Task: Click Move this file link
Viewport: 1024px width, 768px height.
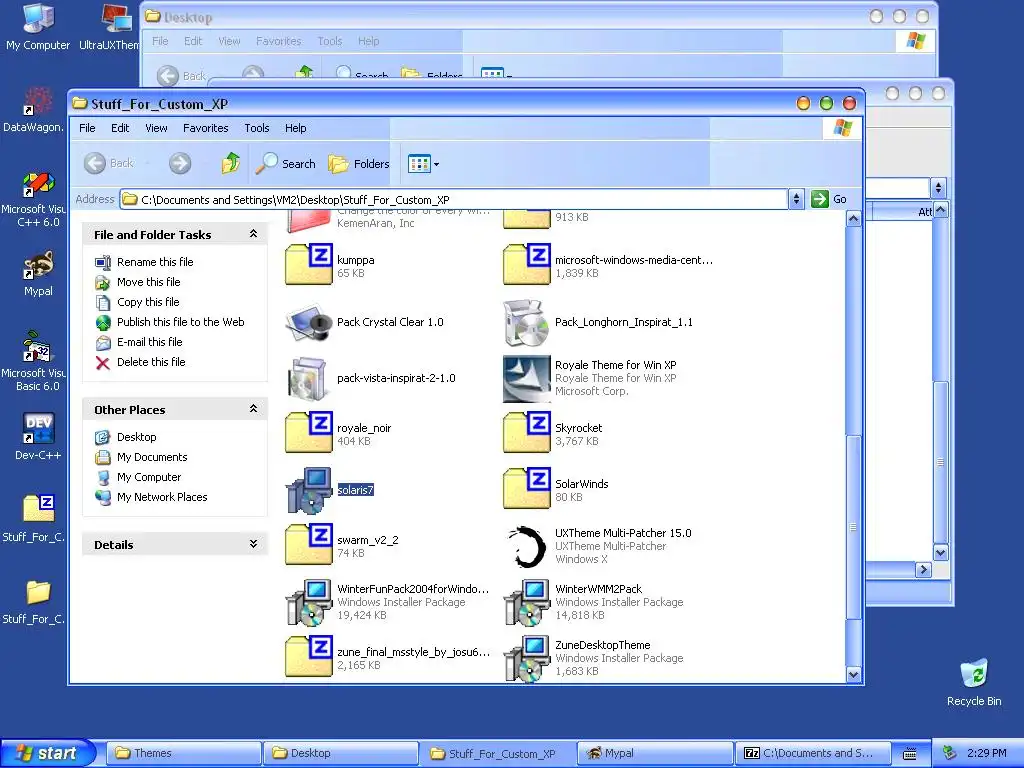Action: pyautogui.click(x=148, y=282)
